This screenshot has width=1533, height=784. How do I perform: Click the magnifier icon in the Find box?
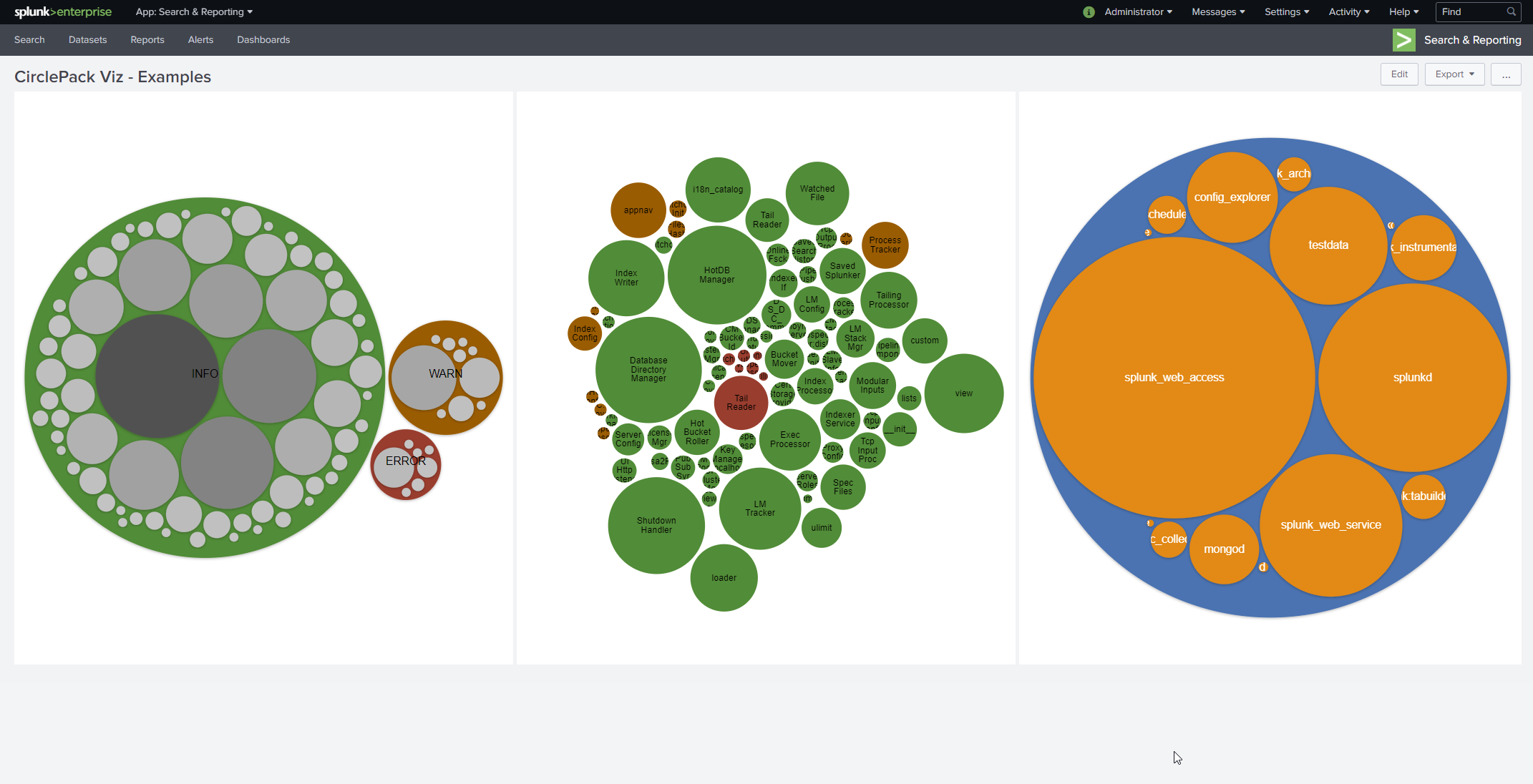pos(1512,11)
